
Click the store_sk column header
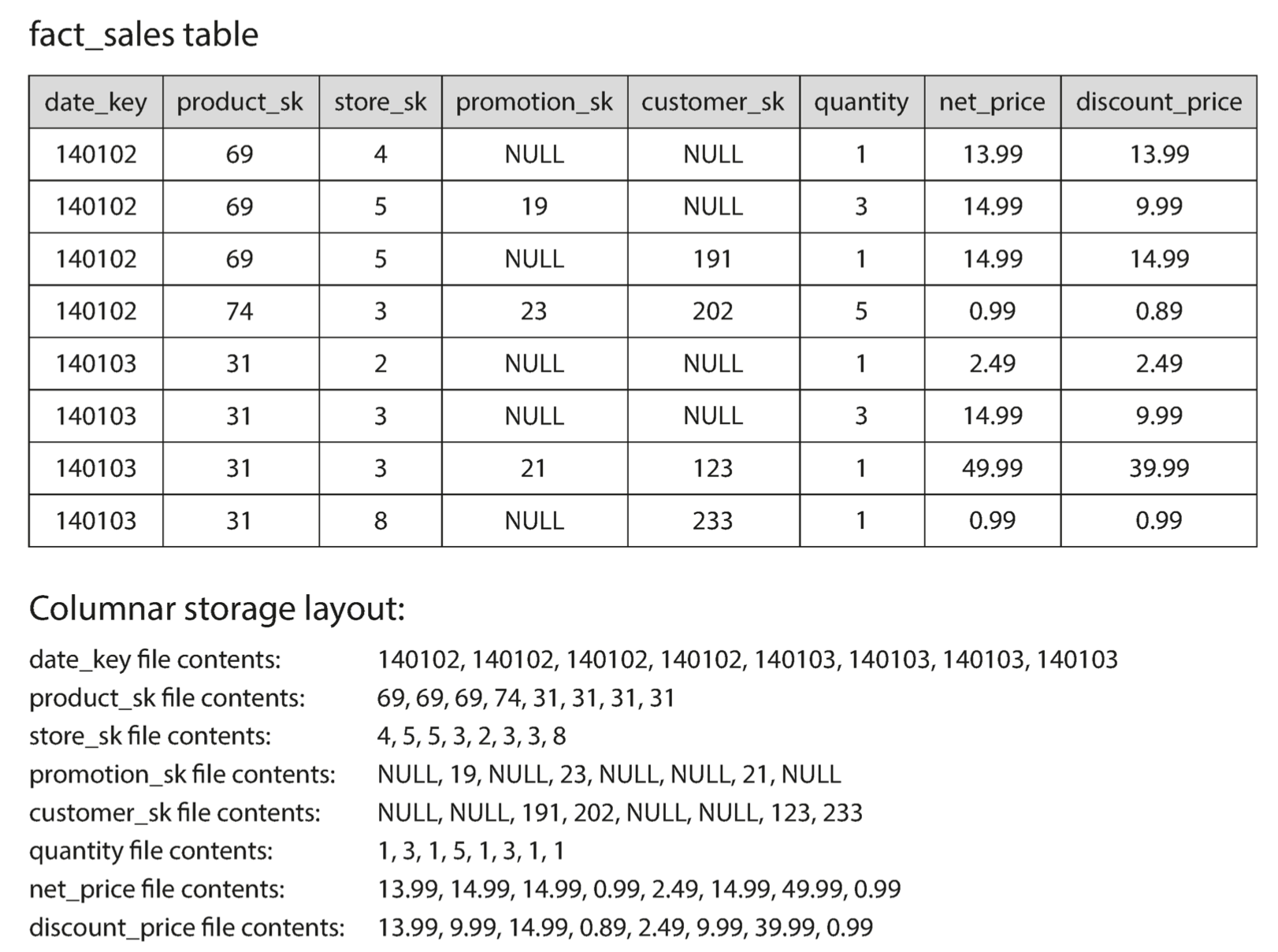(x=381, y=102)
